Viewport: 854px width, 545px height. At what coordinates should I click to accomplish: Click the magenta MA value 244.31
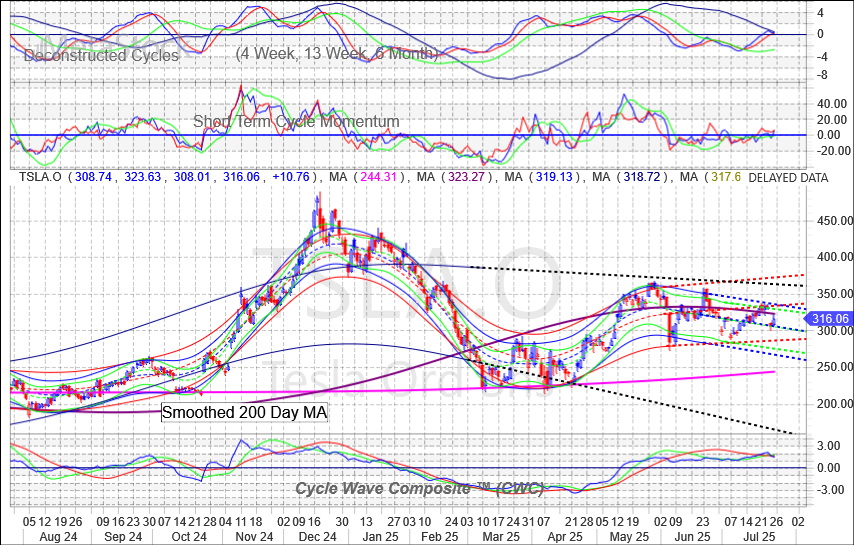(x=377, y=177)
